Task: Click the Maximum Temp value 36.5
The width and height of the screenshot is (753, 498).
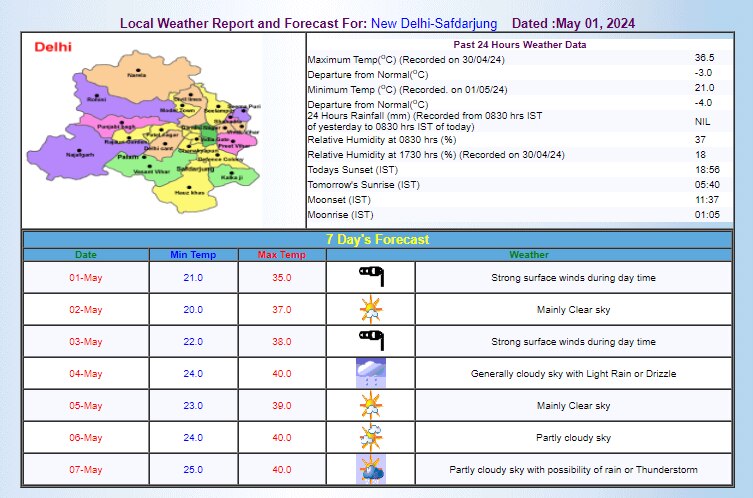Action: click(x=704, y=58)
